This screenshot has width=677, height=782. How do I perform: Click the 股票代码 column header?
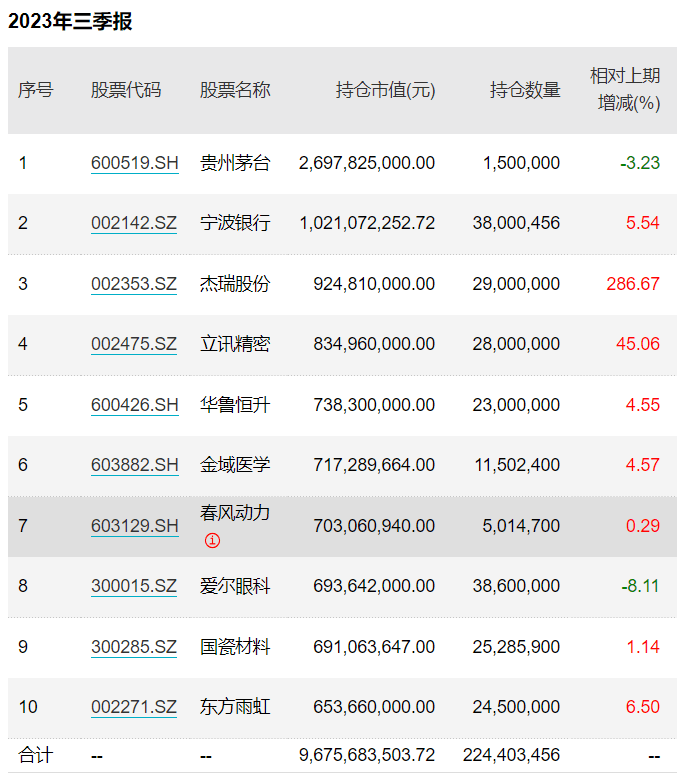[126, 90]
